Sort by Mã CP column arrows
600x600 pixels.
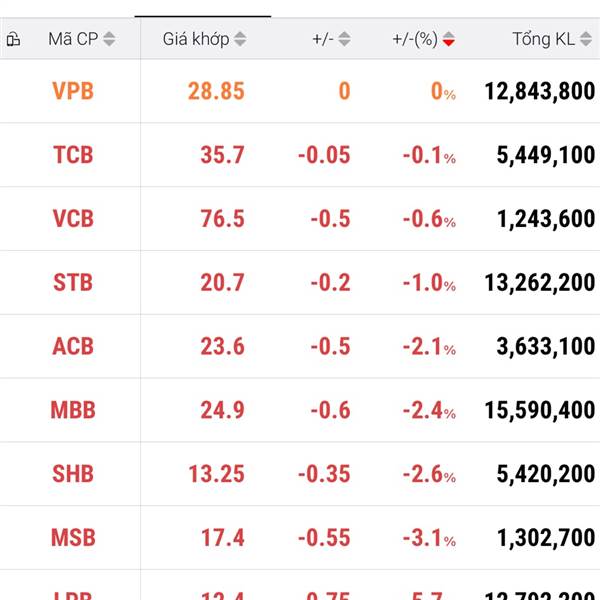pyautogui.click(x=109, y=39)
